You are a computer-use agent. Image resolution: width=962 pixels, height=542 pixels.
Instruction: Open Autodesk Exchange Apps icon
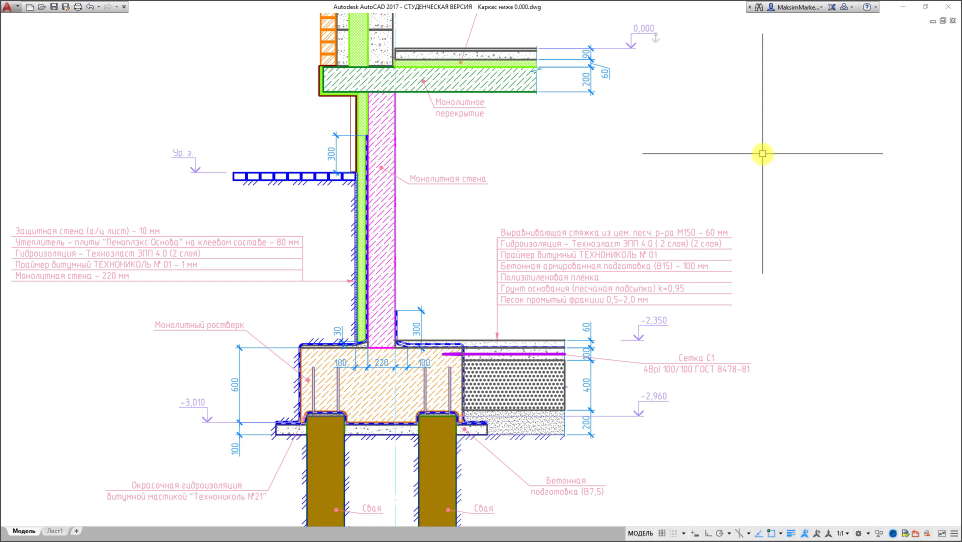click(x=832, y=7)
